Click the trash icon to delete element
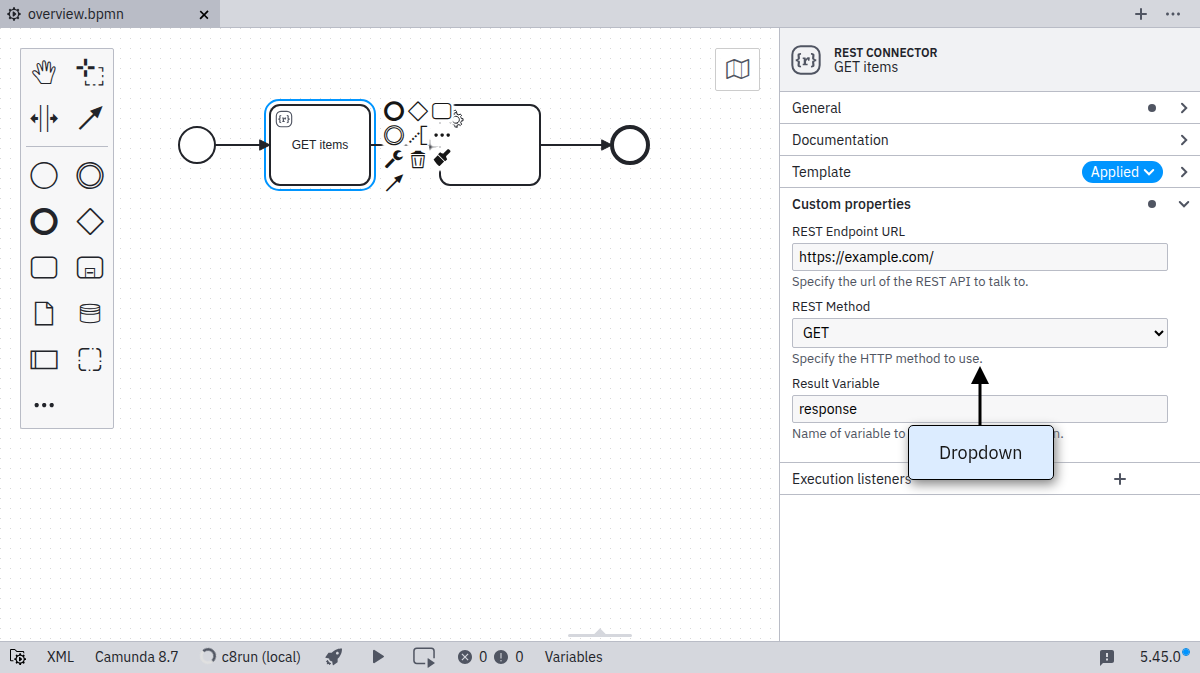1200x673 pixels. pos(418,159)
